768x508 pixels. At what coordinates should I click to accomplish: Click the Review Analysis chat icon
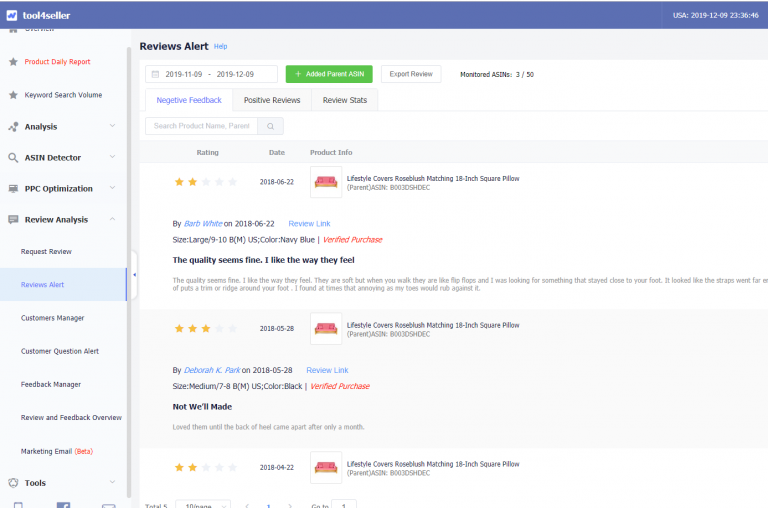pos(13,219)
